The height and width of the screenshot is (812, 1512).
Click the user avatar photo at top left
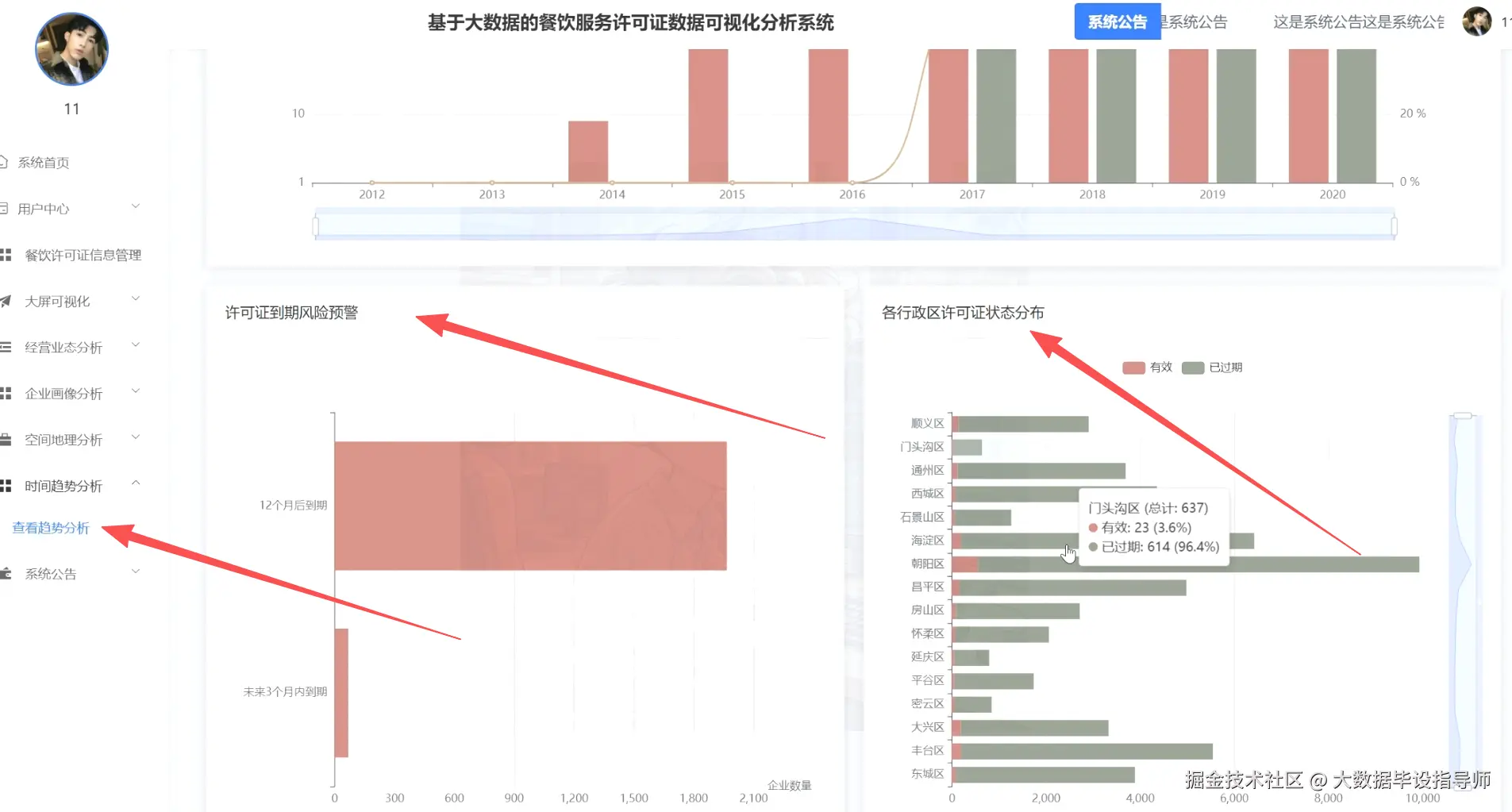(x=71, y=49)
